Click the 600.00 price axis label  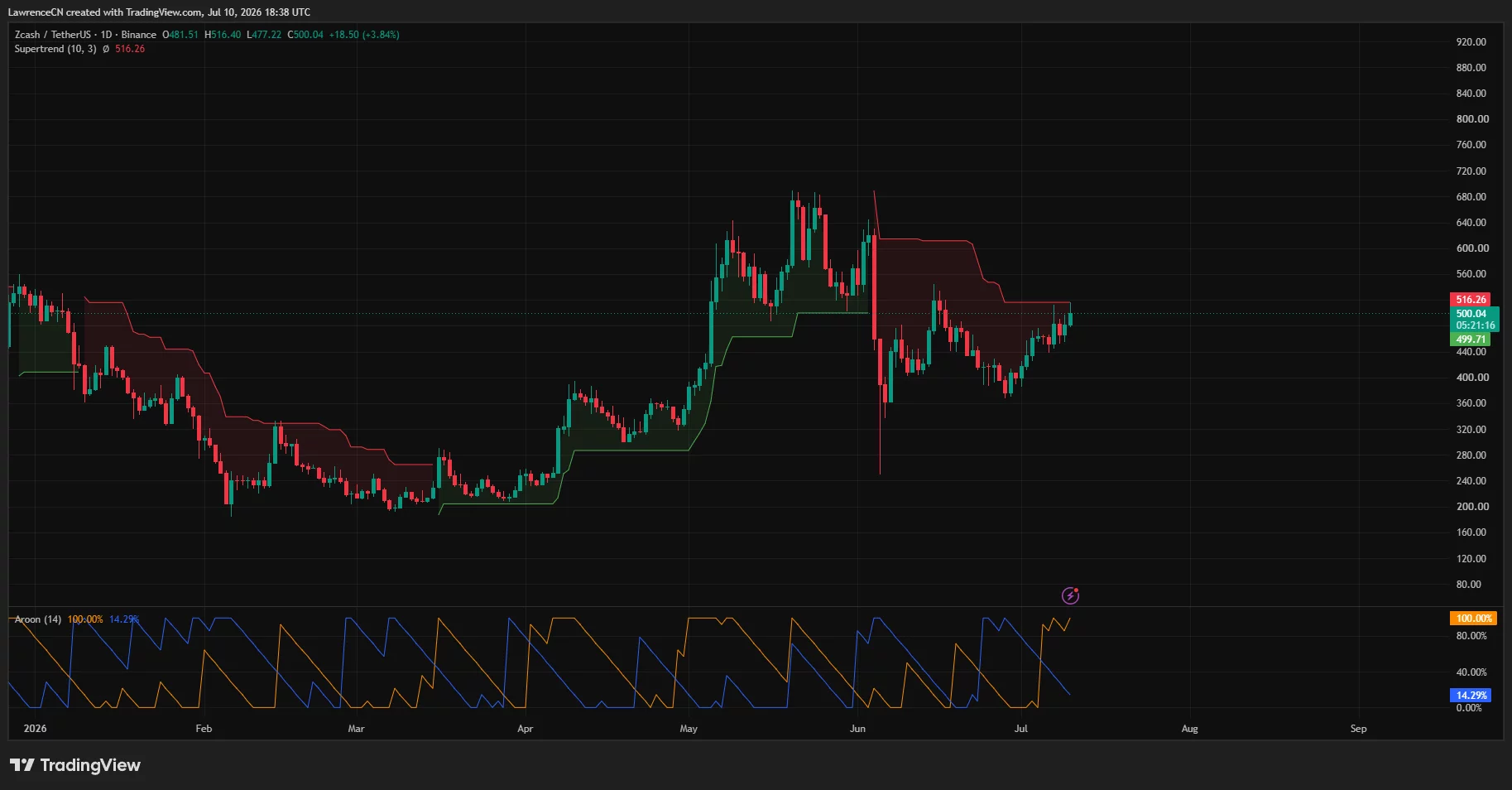(x=1472, y=248)
